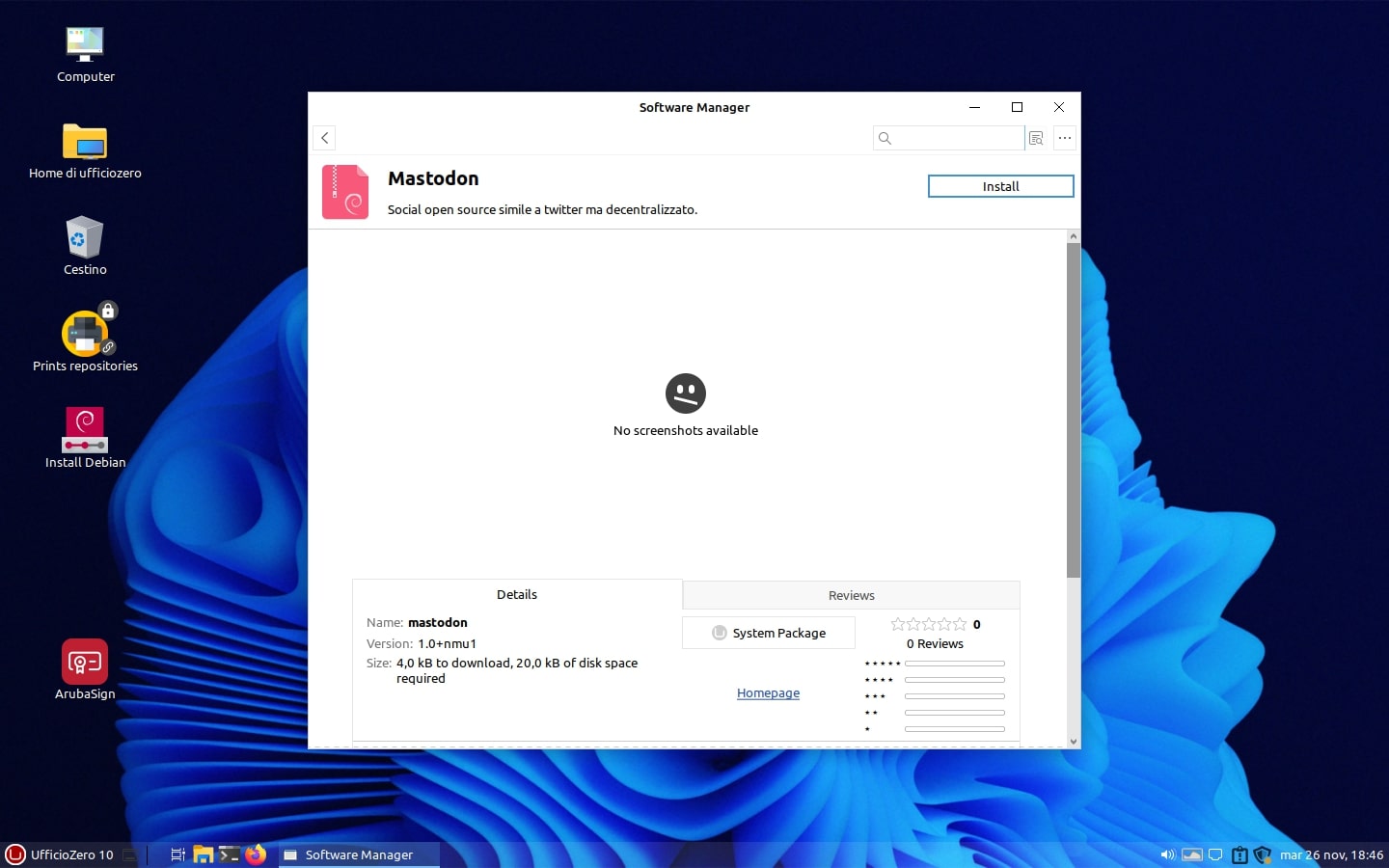The width and height of the screenshot is (1389, 868).
Task: Click the version 1.0+nmu1 text
Action: click(x=447, y=643)
